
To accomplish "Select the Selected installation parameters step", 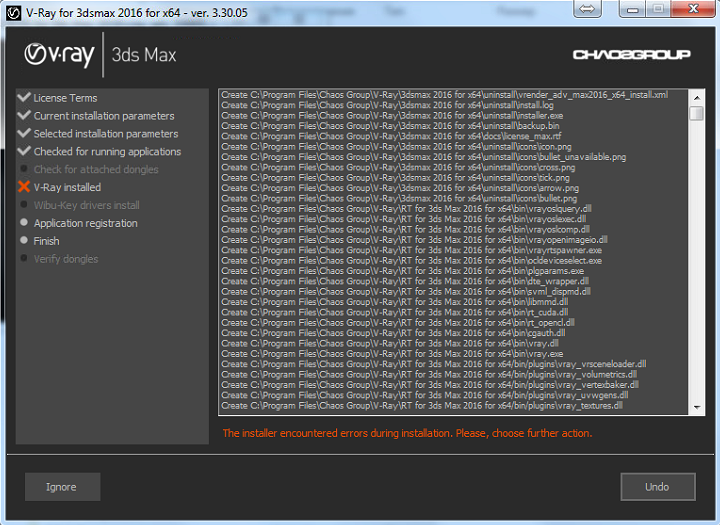I will point(106,134).
